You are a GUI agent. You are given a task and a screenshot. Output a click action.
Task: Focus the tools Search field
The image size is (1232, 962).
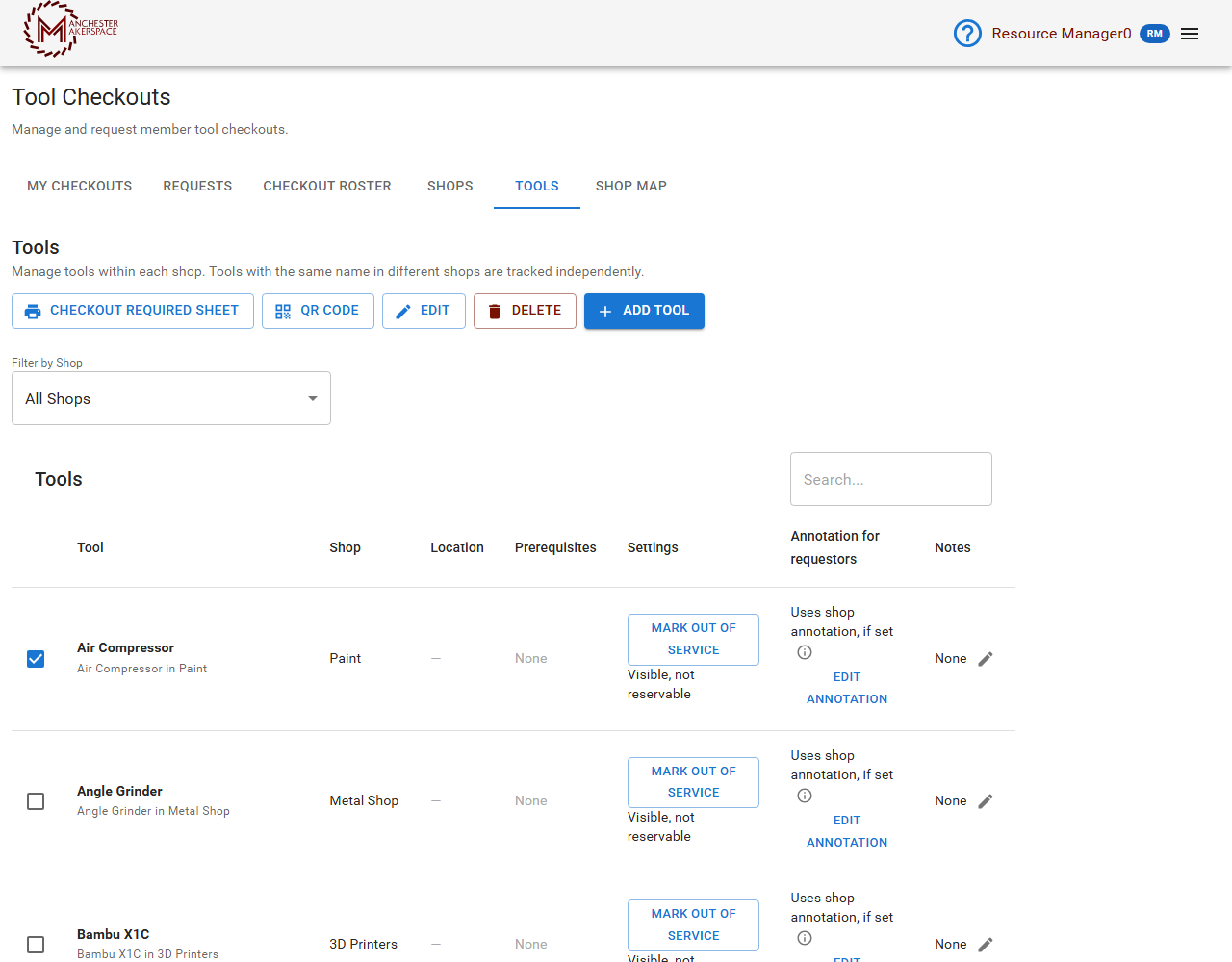pos(891,479)
